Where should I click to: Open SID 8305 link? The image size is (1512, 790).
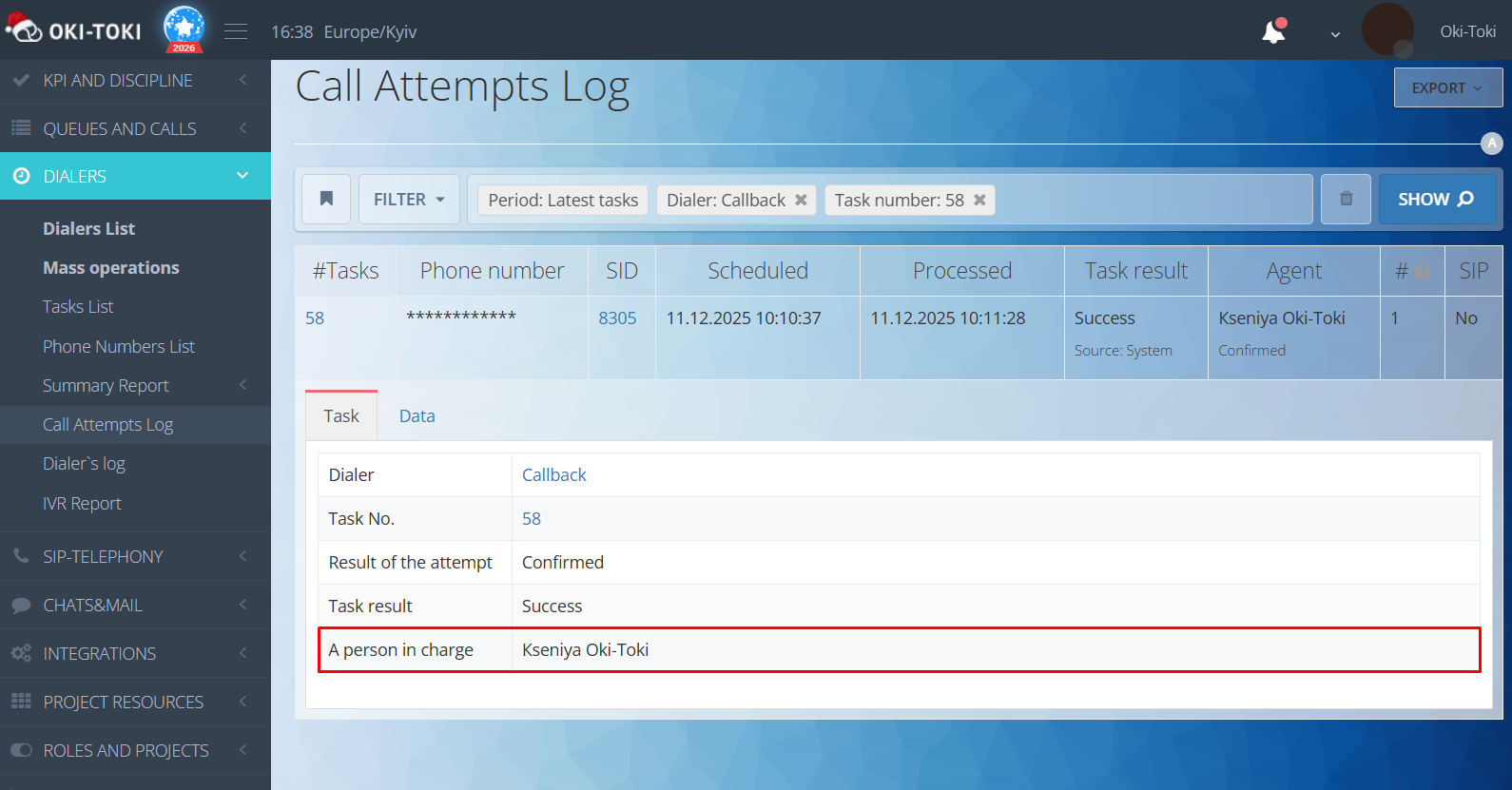(617, 318)
